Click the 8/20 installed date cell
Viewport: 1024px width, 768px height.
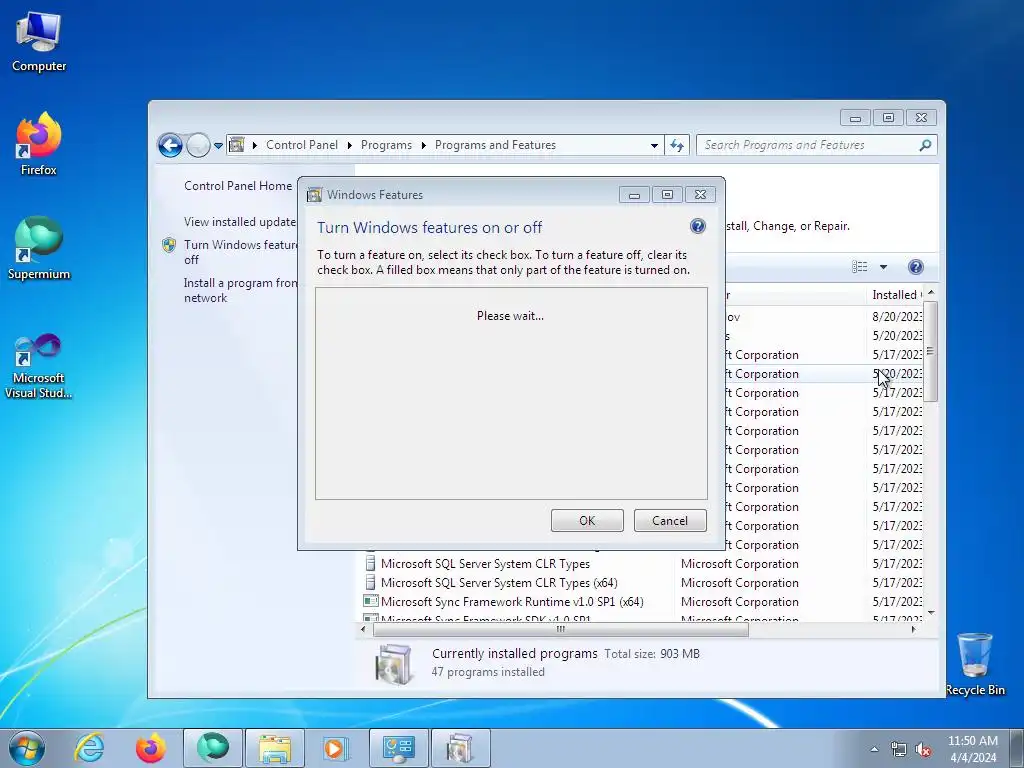[x=897, y=317]
